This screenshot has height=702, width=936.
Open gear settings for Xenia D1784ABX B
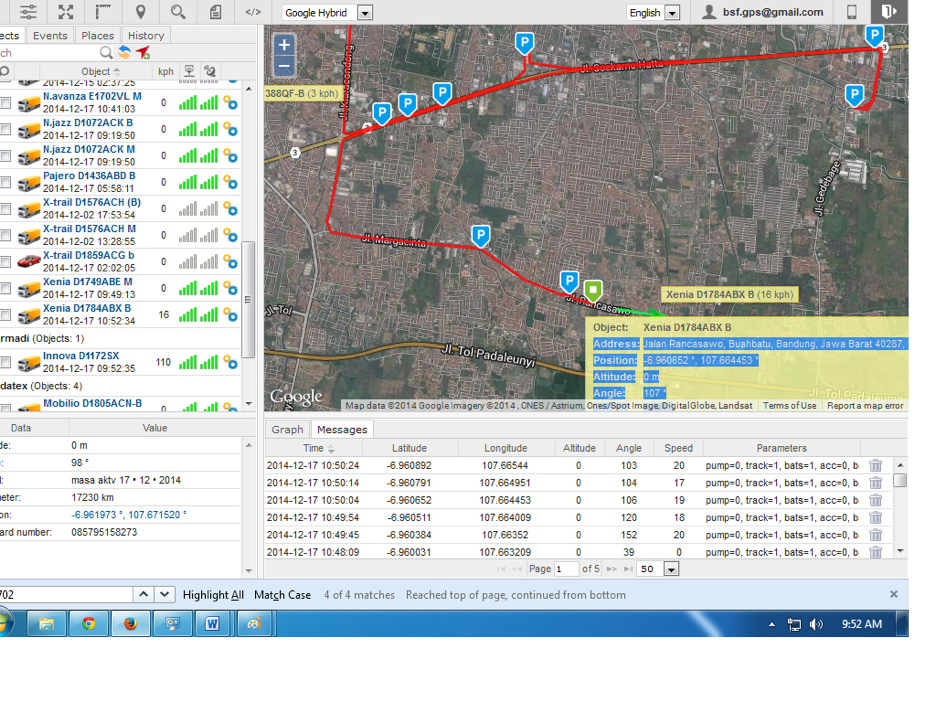pyautogui.click(x=230, y=315)
